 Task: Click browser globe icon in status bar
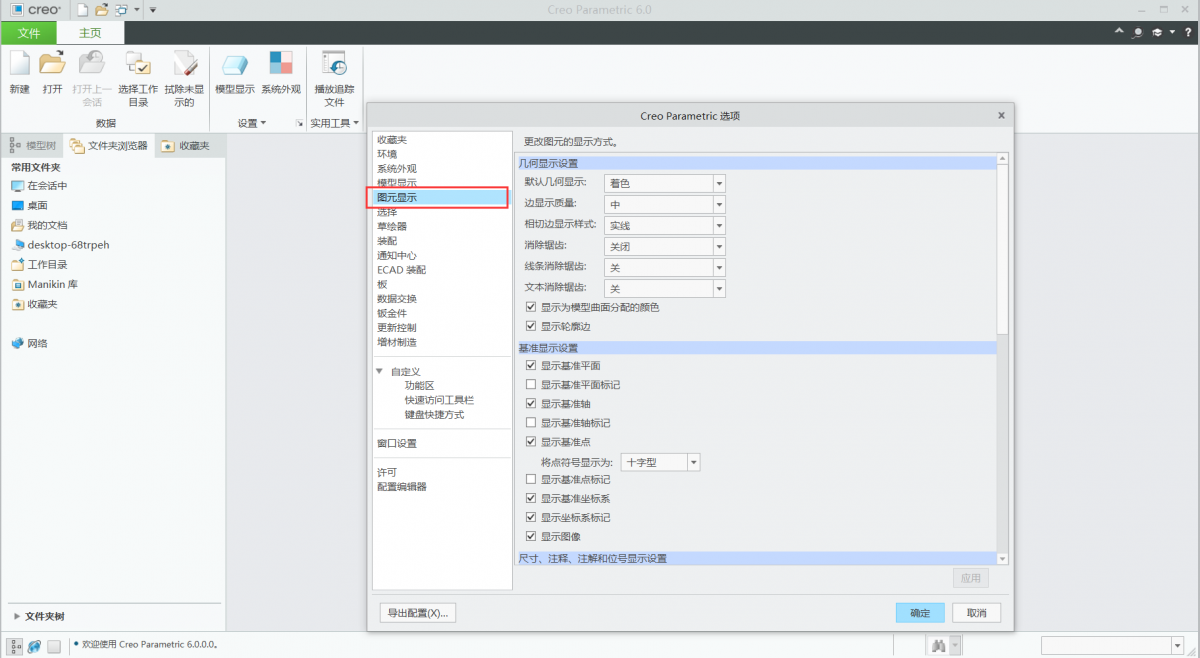(35, 647)
